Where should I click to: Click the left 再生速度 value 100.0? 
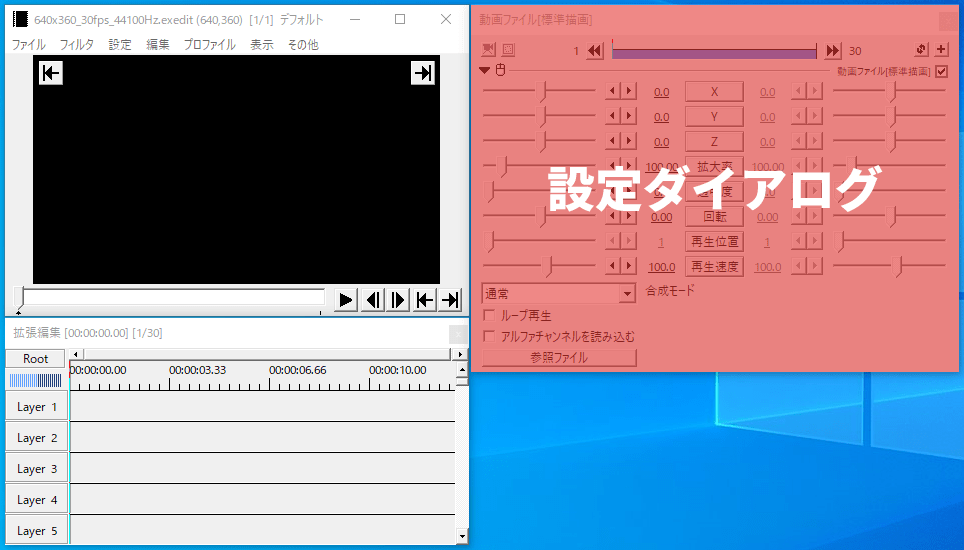[x=662, y=267]
